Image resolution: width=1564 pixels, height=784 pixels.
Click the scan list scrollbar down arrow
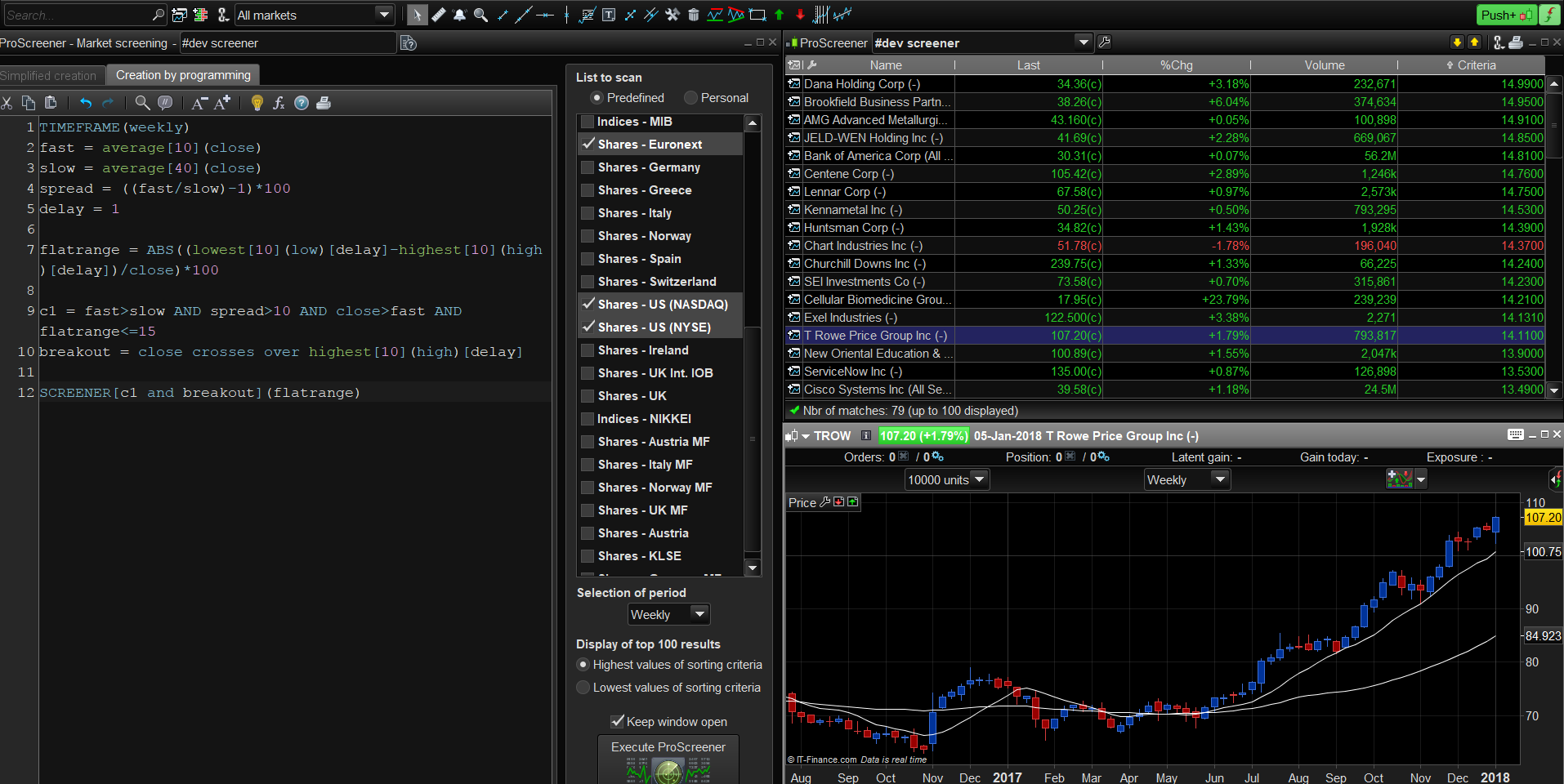pos(753,568)
